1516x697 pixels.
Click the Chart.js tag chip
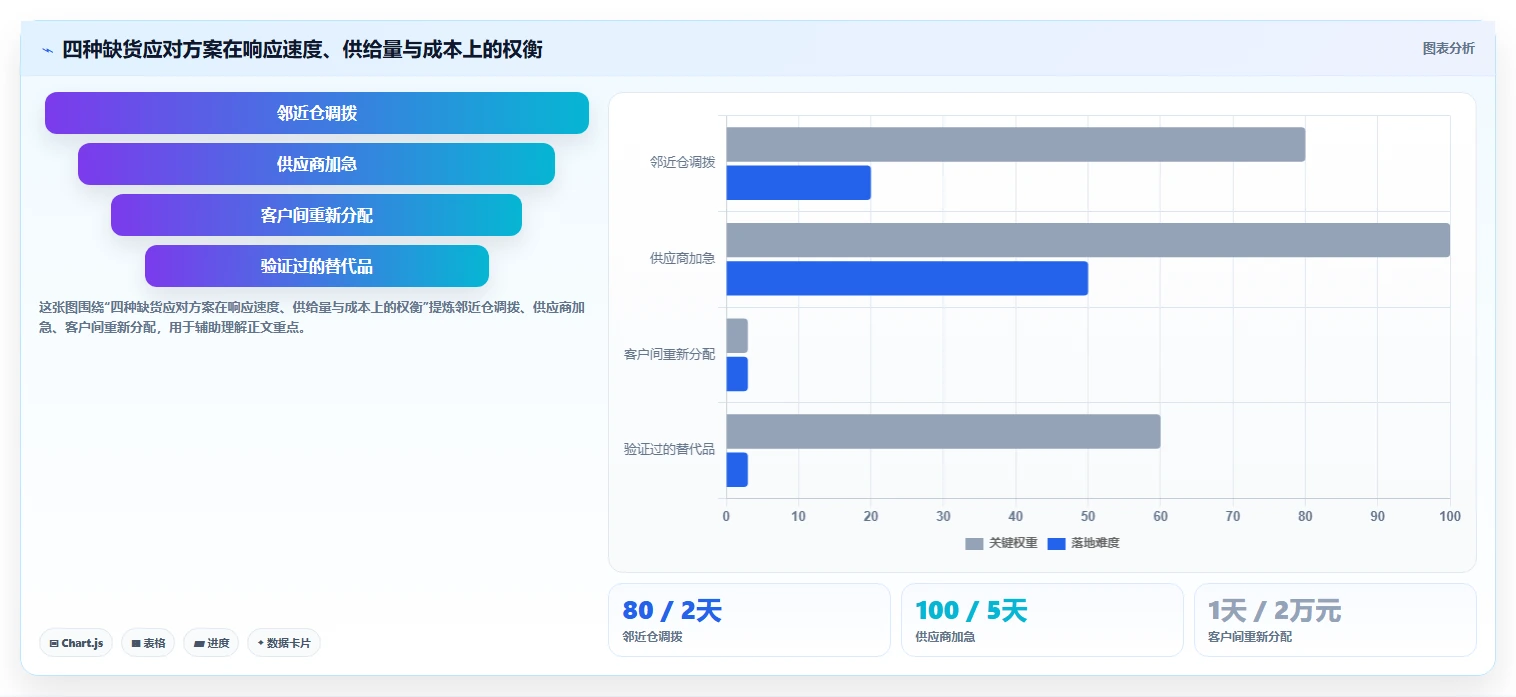[x=76, y=643]
